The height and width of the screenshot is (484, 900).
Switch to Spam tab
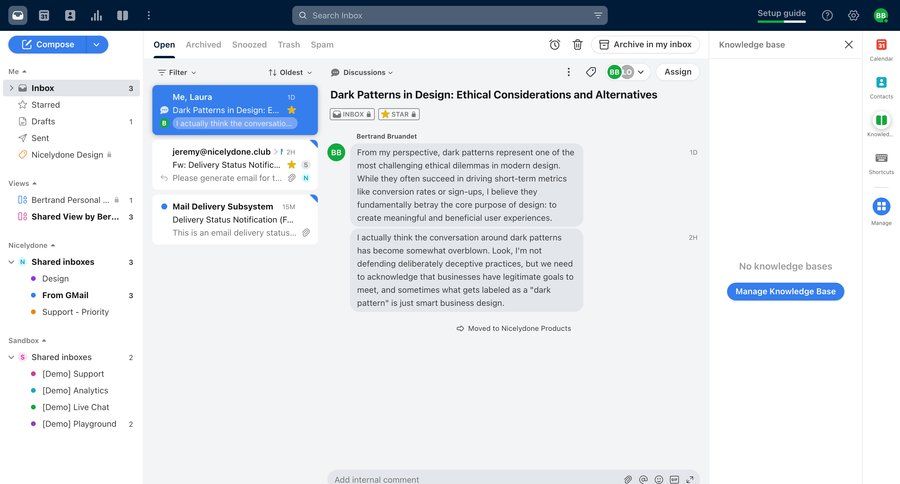tap(322, 44)
